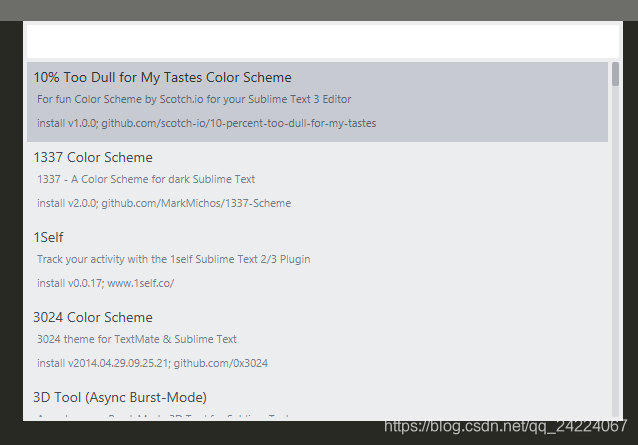Click install line with scotch-io github URL

[206, 123]
